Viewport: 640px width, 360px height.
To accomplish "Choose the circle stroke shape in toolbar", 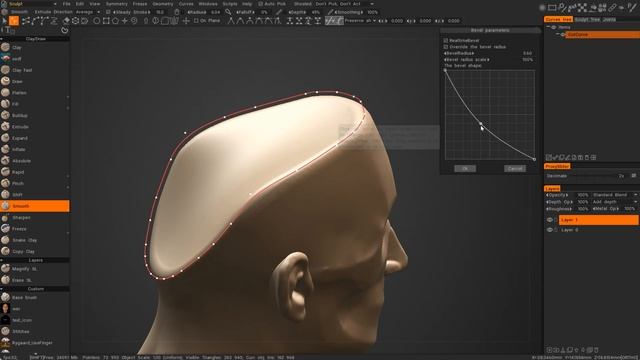I will 97,21.
